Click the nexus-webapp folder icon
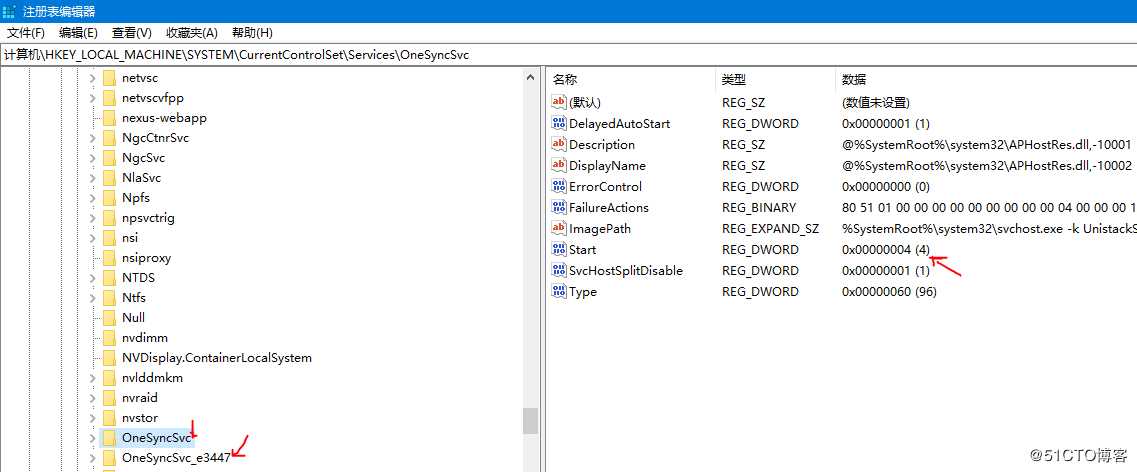This screenshot has width=1137, height=472. [109, 117]
